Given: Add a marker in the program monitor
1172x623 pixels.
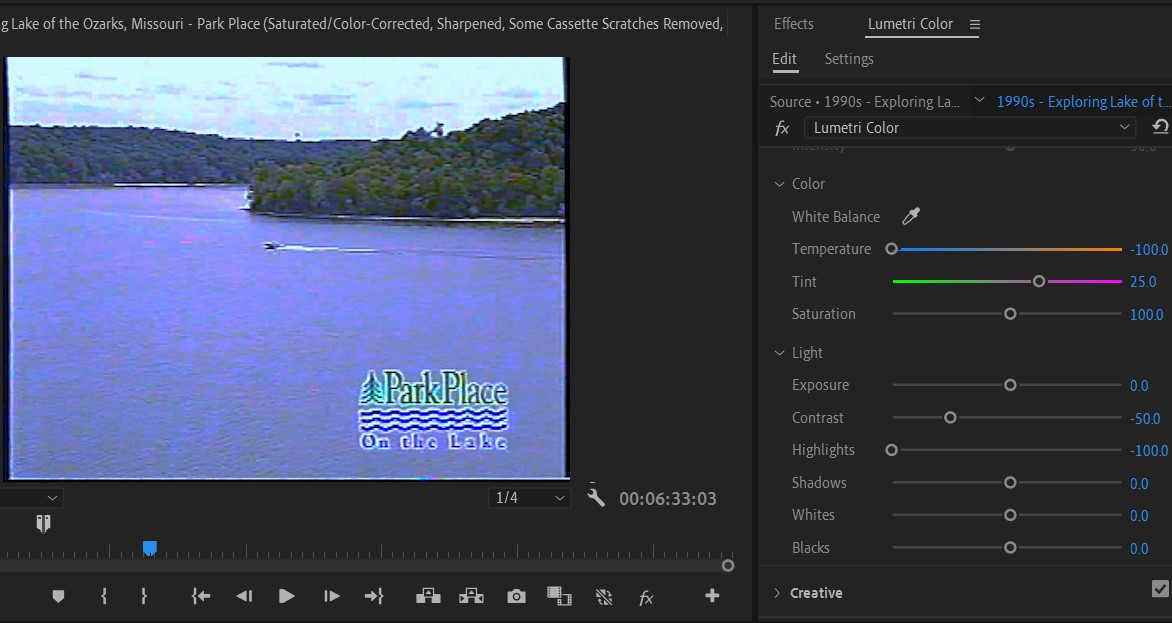Looking at the screenshot, I should [58, 596].
